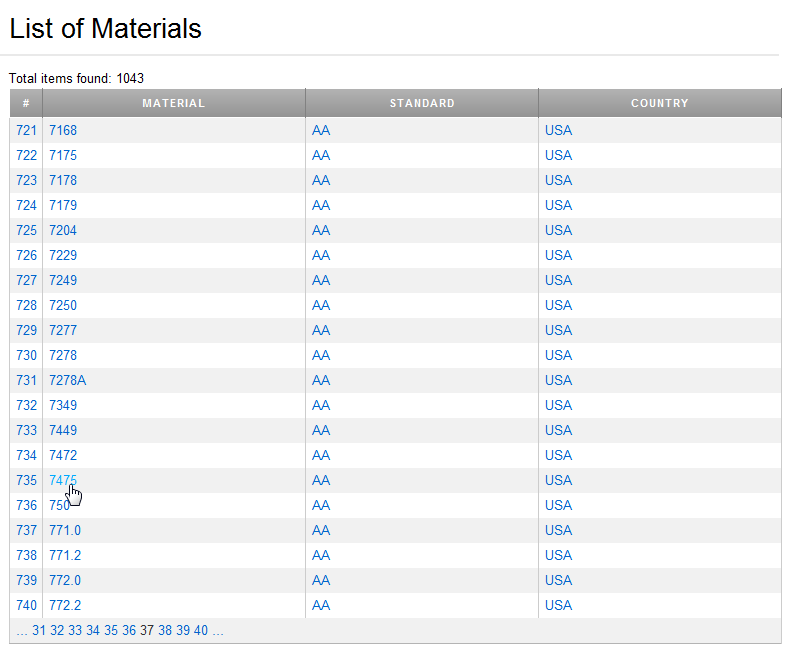The height and width of the screenshot is (656, 794).
Task: Click row number 740 link
Action: click(26, 605)
